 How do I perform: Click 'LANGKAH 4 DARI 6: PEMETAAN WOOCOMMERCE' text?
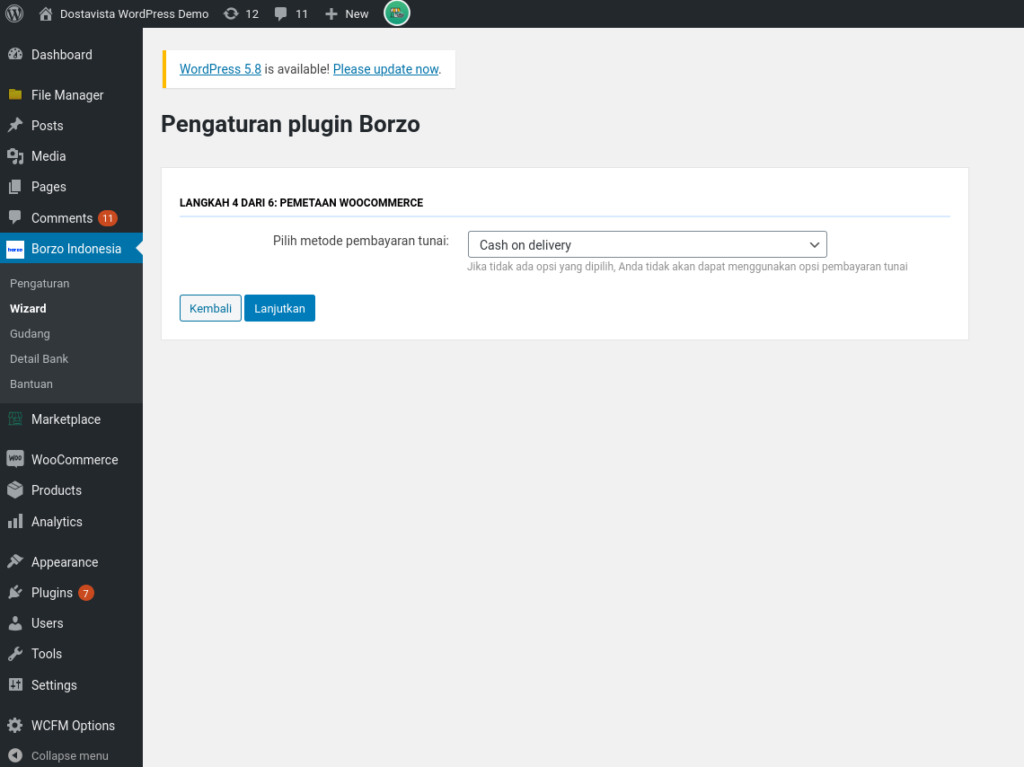click(x=301, y=203)
